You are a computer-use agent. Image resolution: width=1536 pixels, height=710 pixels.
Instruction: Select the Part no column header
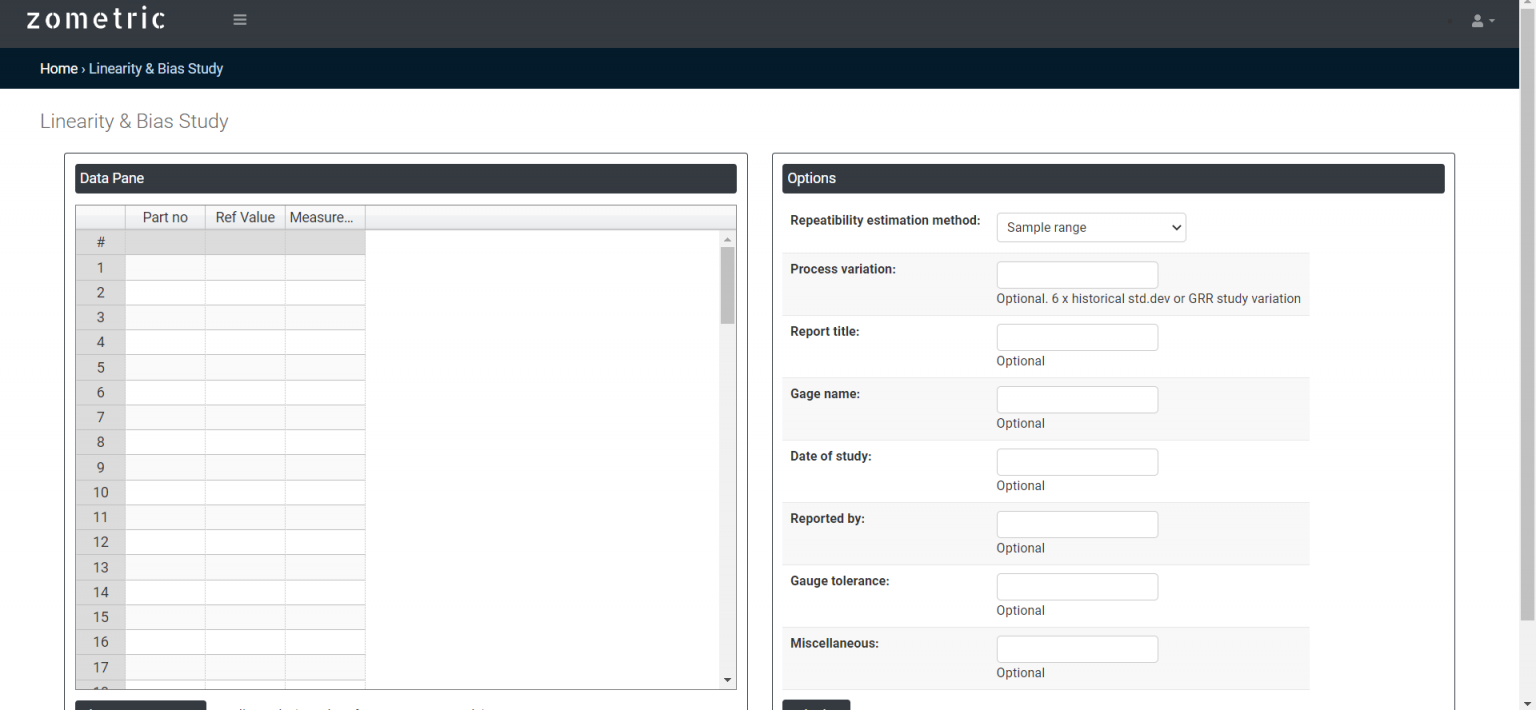(165, 217)
